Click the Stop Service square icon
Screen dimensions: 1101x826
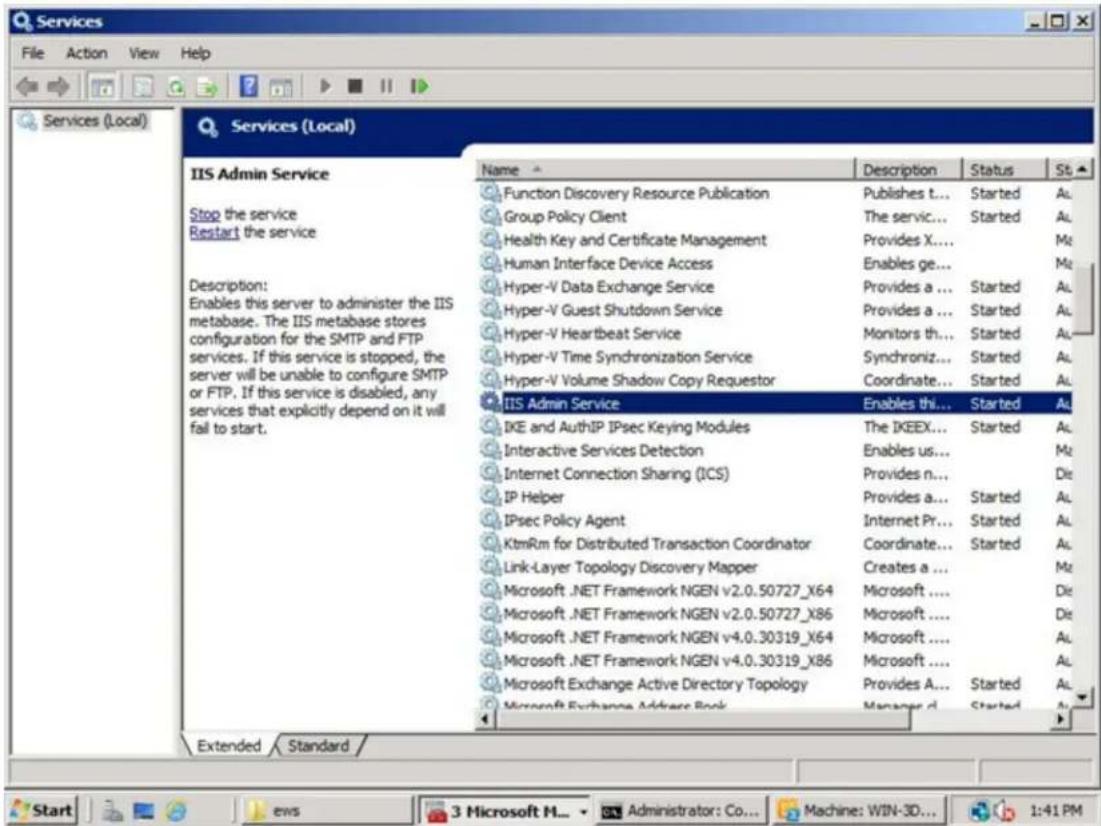355,86
